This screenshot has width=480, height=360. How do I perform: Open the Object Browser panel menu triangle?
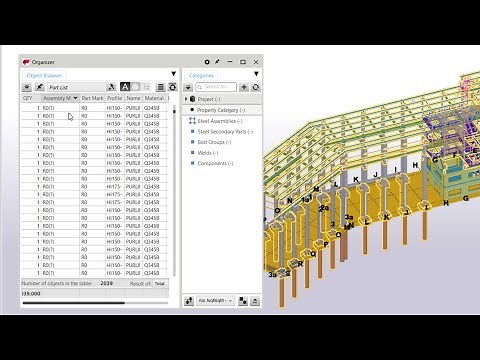pyautogui.click(x=174, y=74)
